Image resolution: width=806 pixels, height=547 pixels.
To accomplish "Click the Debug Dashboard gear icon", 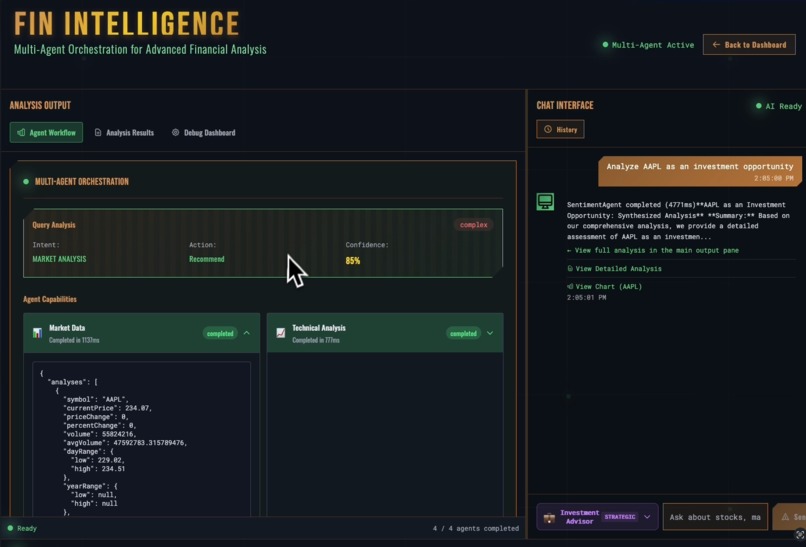I will pyautogui.click(x=175, y=133).
